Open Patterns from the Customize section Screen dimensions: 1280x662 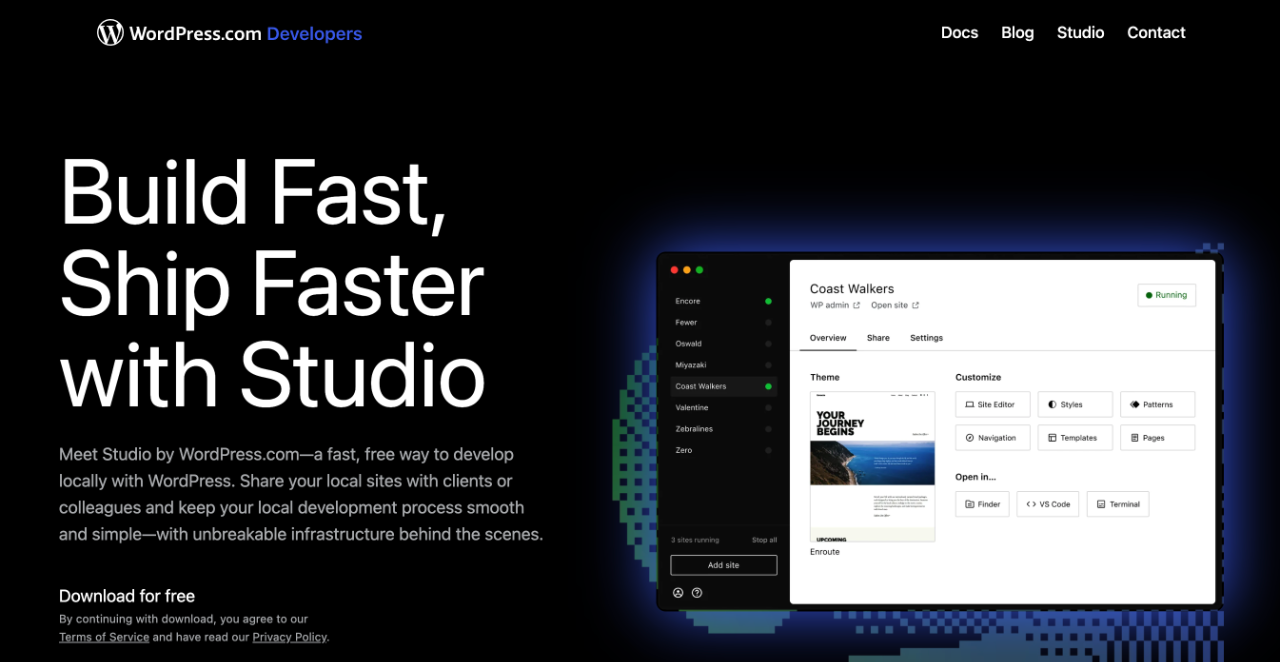pyautogui.click(x=1157, y=405)
